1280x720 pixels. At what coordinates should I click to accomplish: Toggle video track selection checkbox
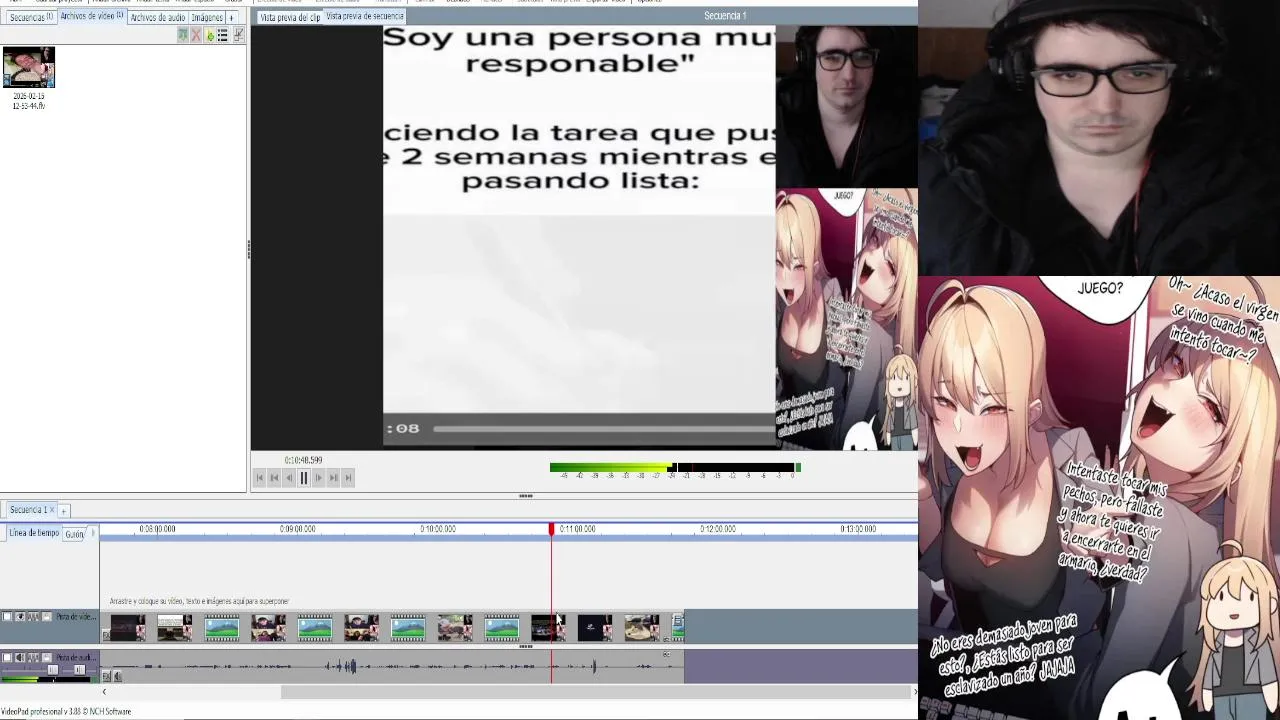click(x=7, y=617)
